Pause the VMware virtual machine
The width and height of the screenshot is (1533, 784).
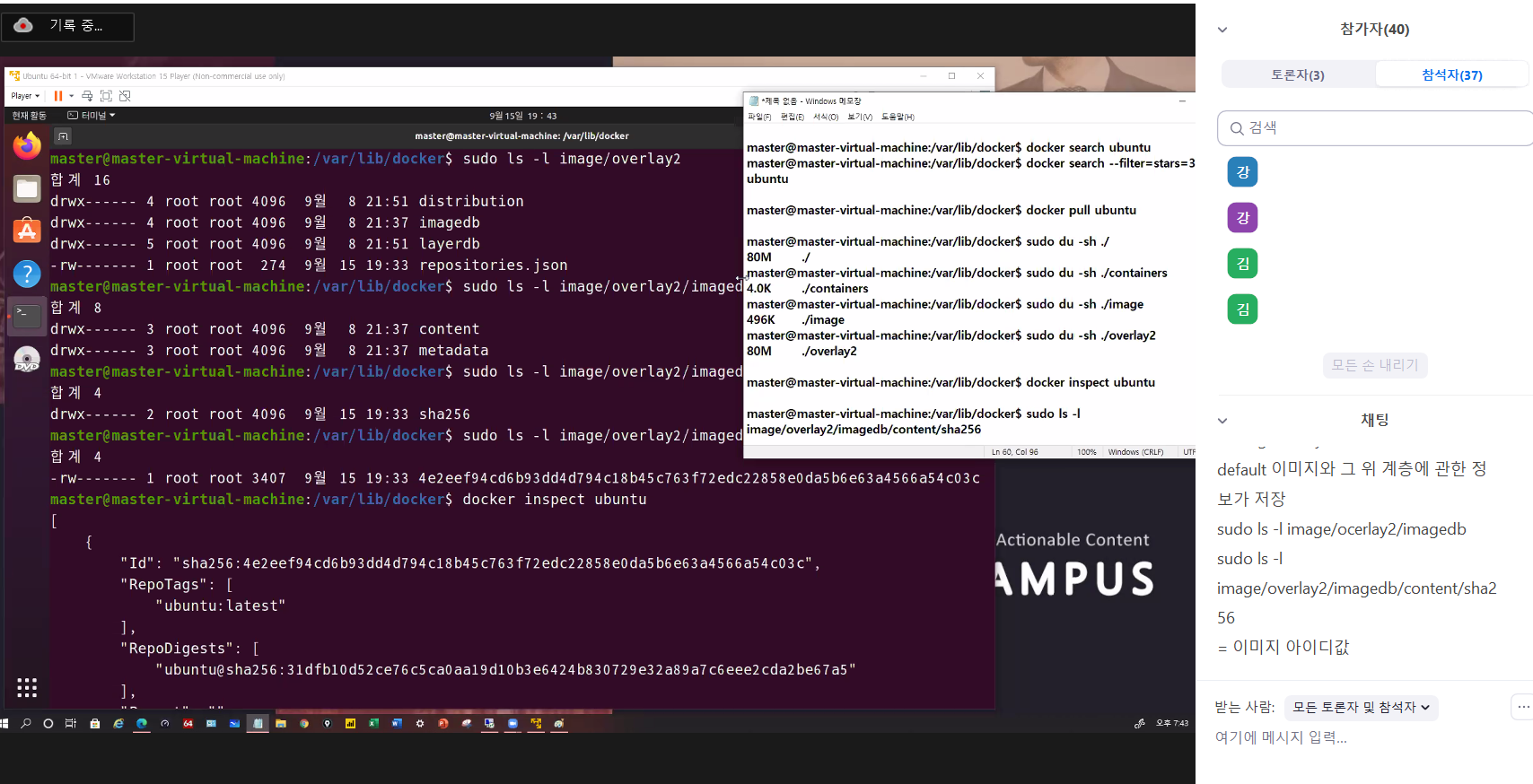pyautogui.click(x=58, y=96)
